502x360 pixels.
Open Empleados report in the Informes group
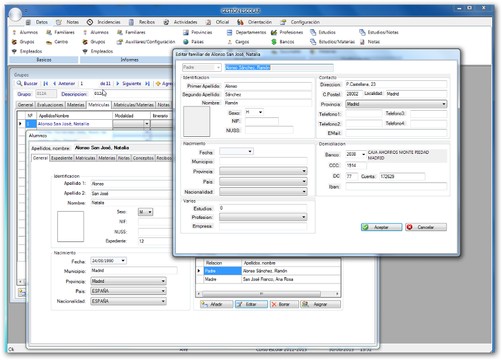[98, 51]
